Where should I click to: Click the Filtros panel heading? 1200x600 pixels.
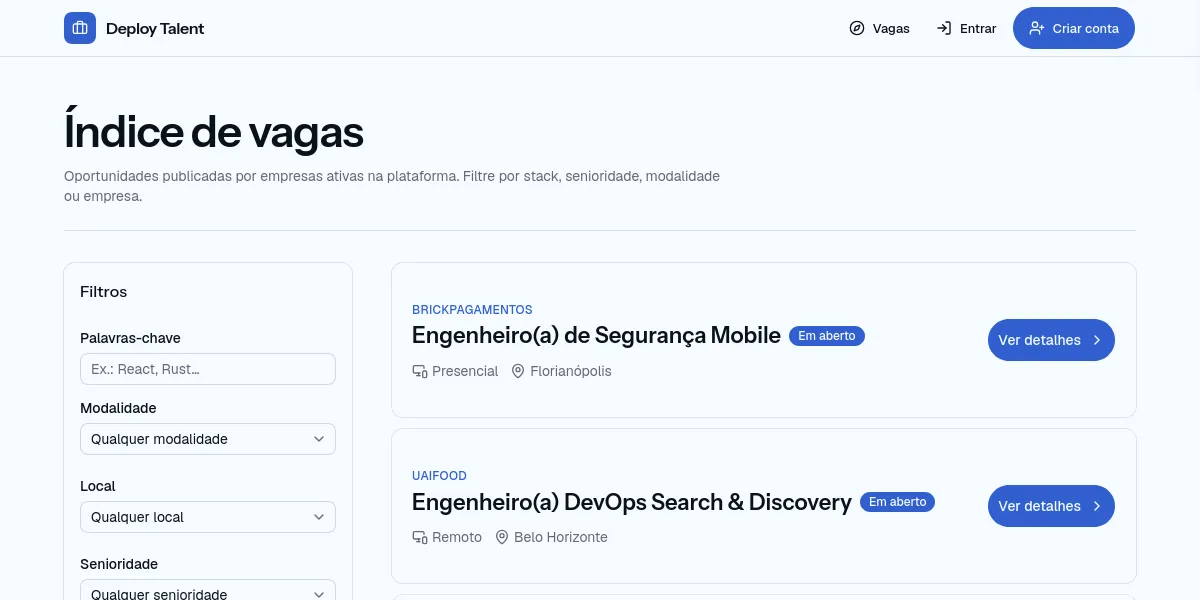104,292
